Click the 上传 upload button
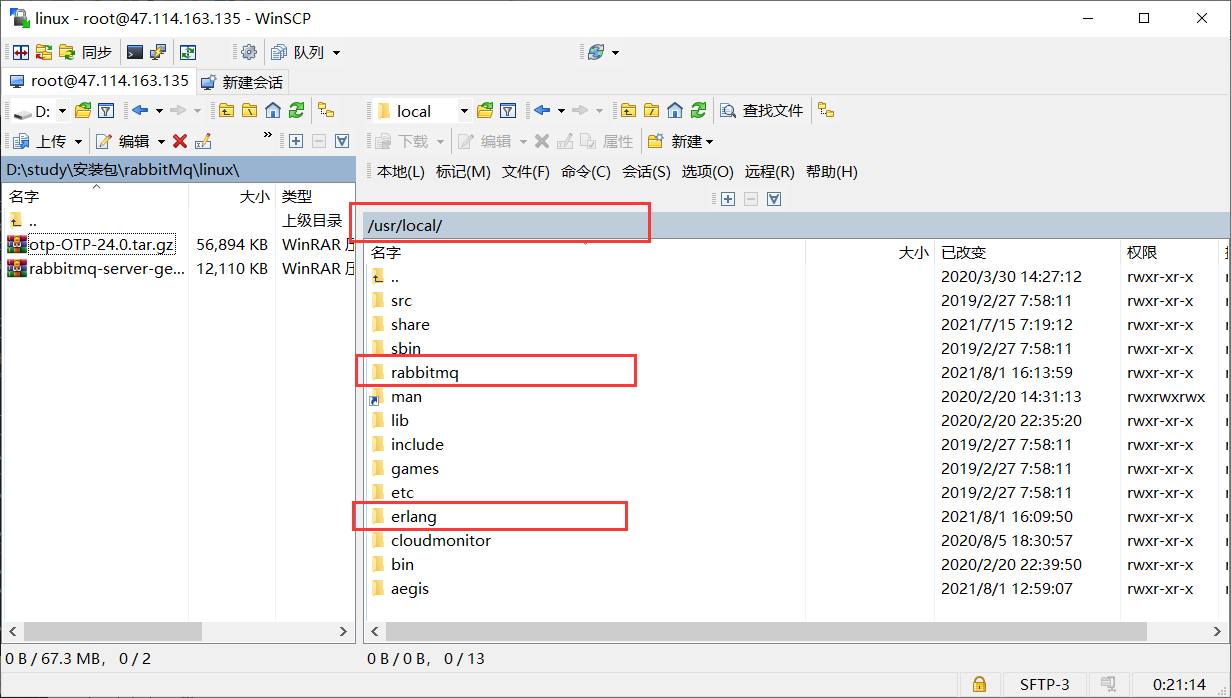Screen dimensions: 1231x698 click(x=41, y=141)
